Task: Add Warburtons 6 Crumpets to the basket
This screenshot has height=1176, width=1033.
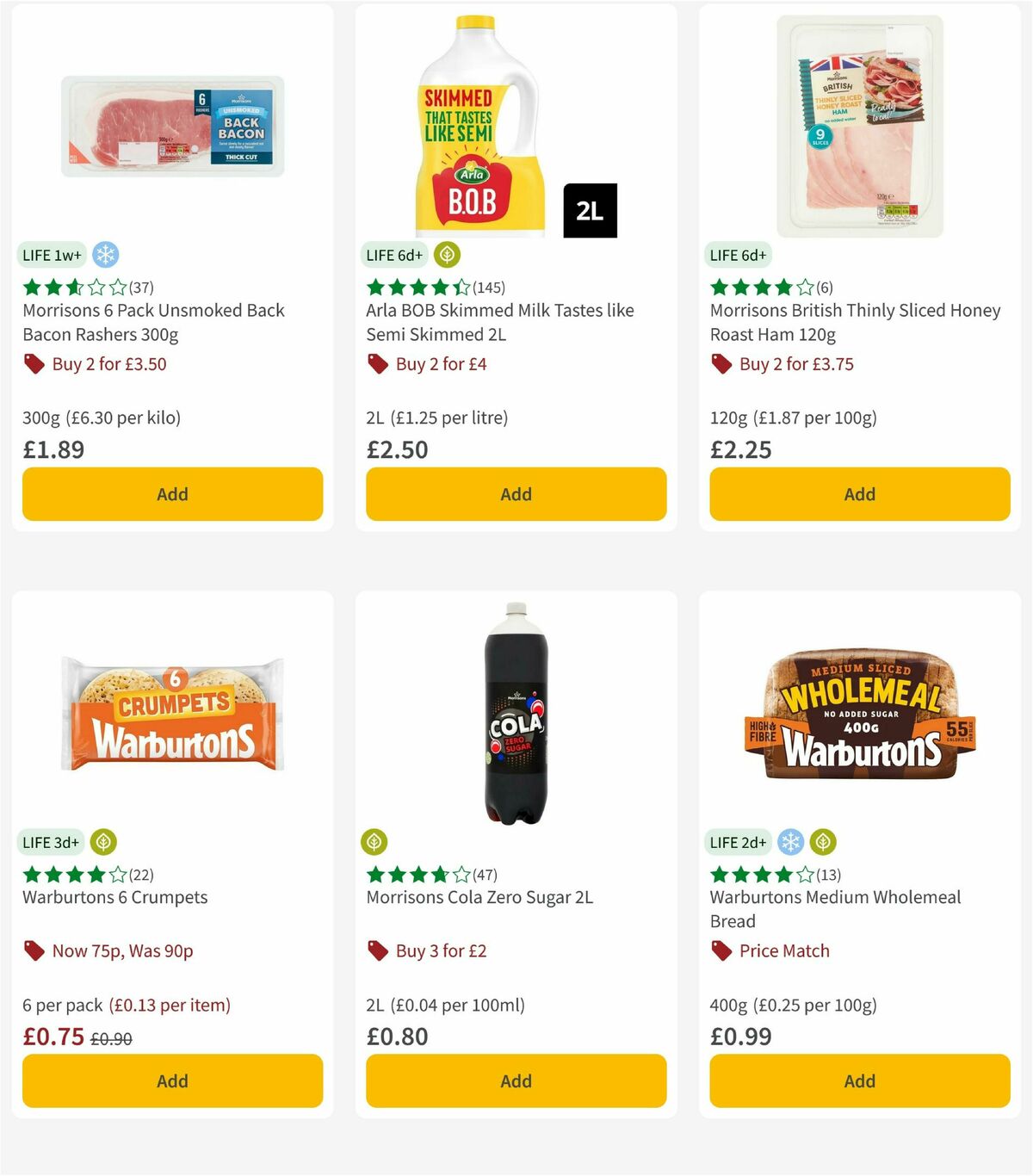Action: tap(172, 1080)
